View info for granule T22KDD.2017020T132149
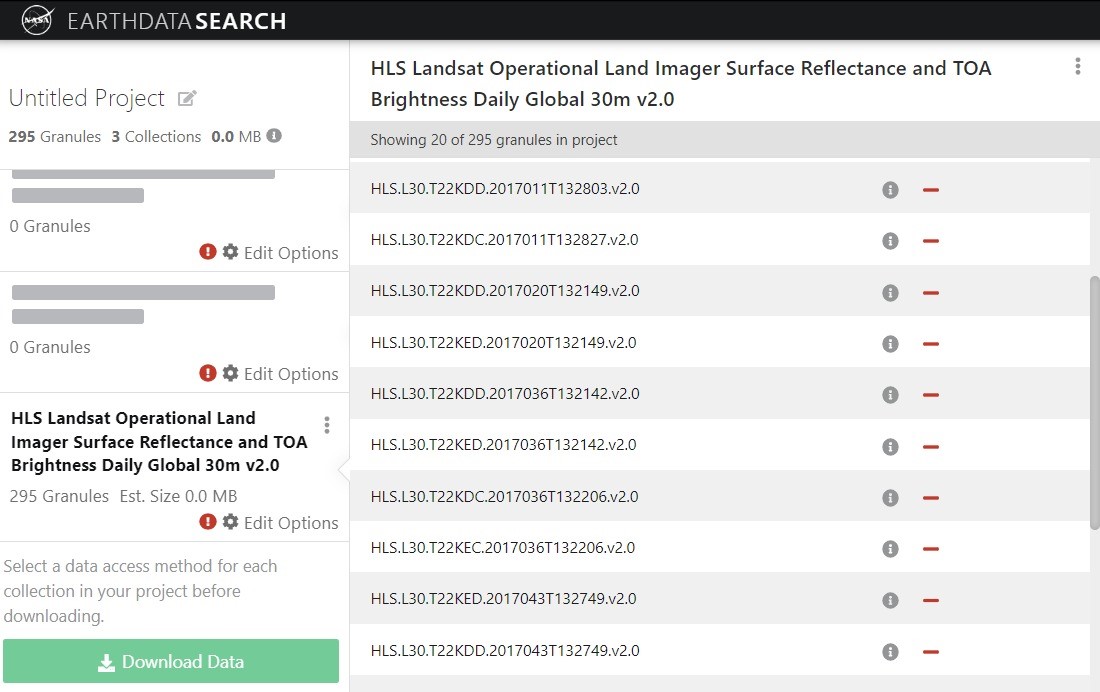The image size is (1100, 692). [890, 293]
